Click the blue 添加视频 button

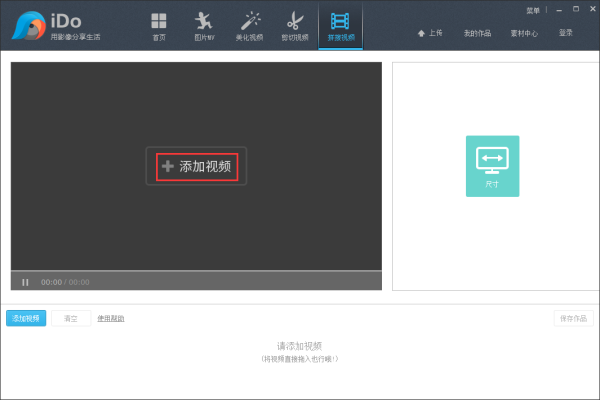pyautogui.click(x=26, y=318)
